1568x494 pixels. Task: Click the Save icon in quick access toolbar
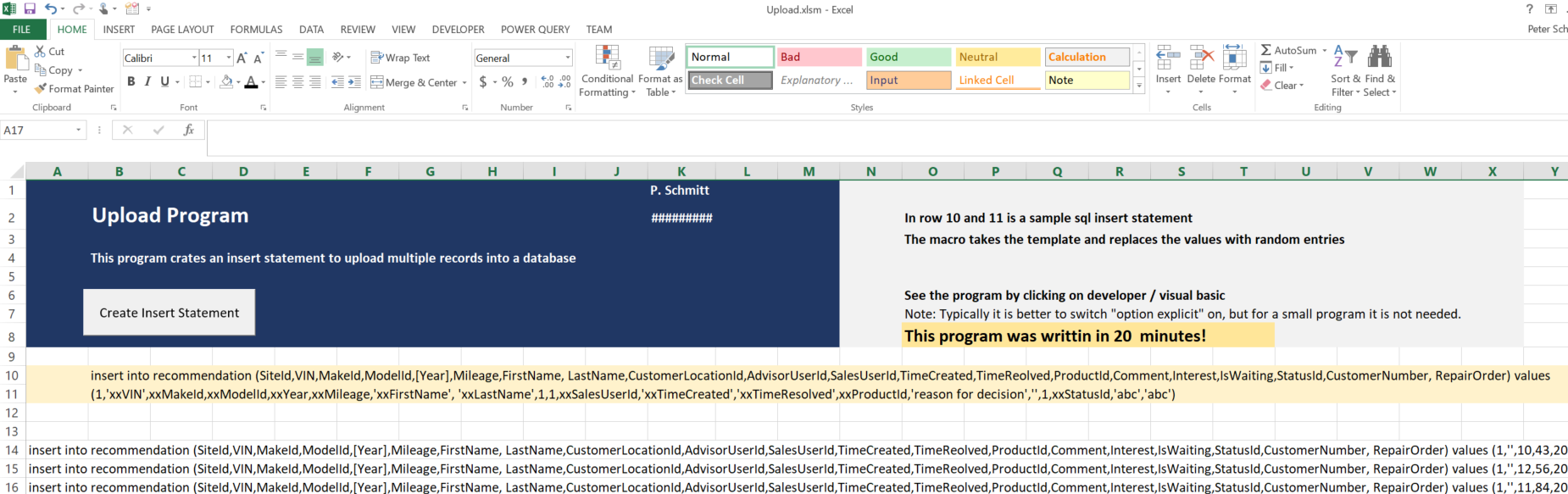[x=30, y=9]
